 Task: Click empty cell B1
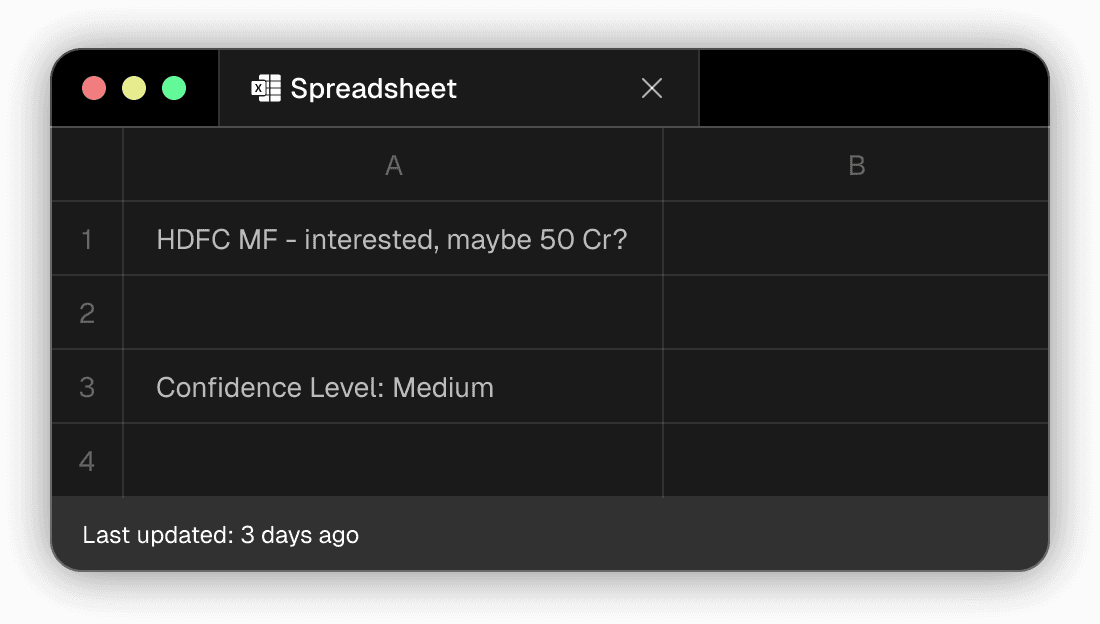point(856,239)
